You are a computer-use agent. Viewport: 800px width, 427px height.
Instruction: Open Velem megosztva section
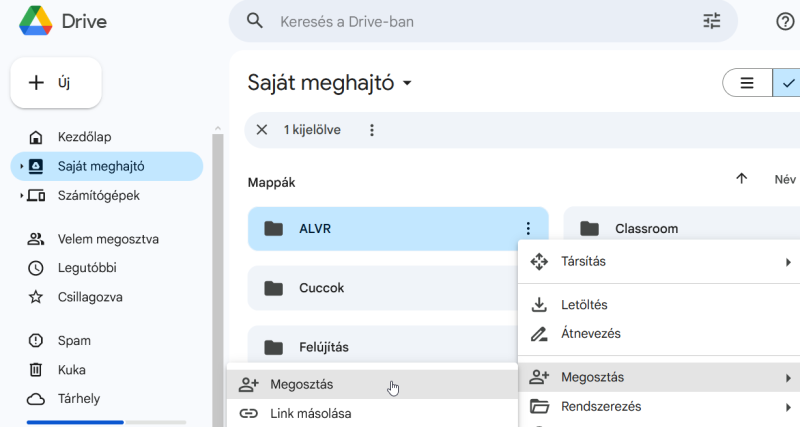[x=108, y=239]
